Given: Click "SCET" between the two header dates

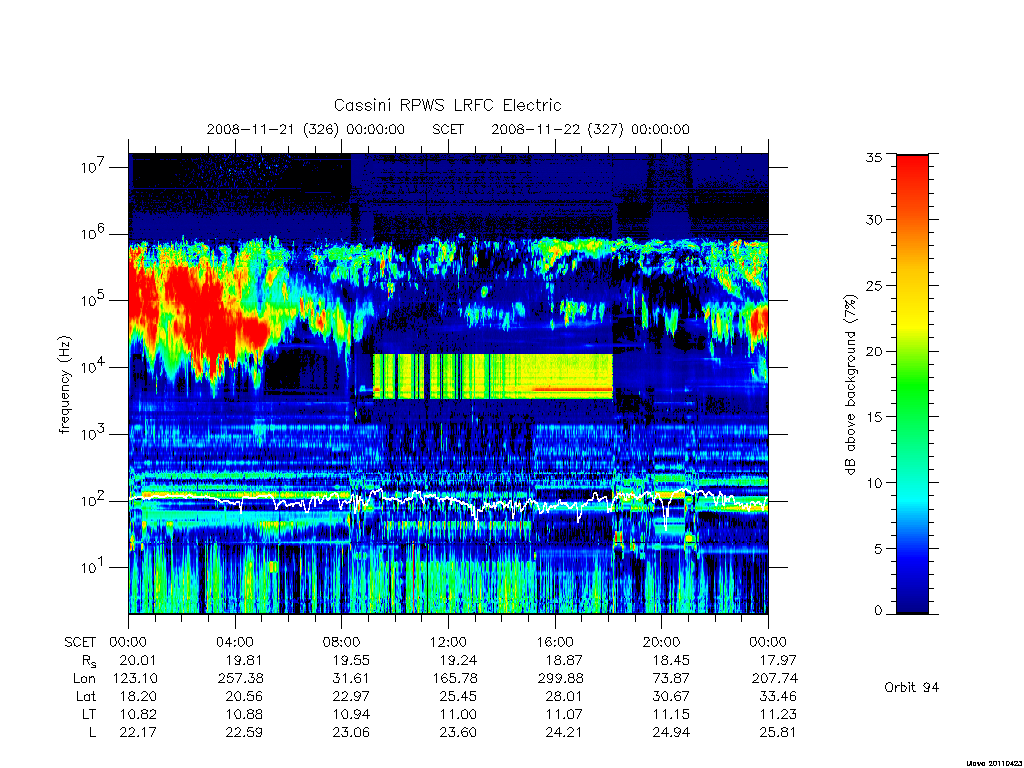Looking at the screenshot, I should click(447, 129).
